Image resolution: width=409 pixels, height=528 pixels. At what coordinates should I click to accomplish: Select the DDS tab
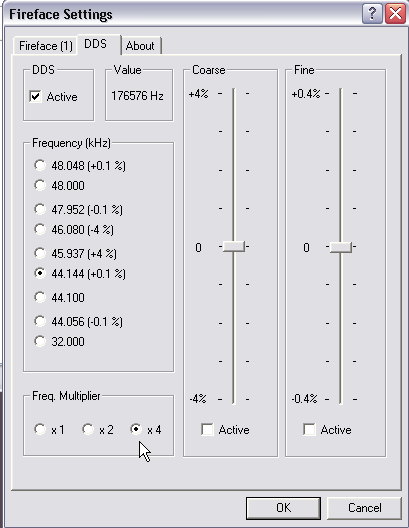96,44
